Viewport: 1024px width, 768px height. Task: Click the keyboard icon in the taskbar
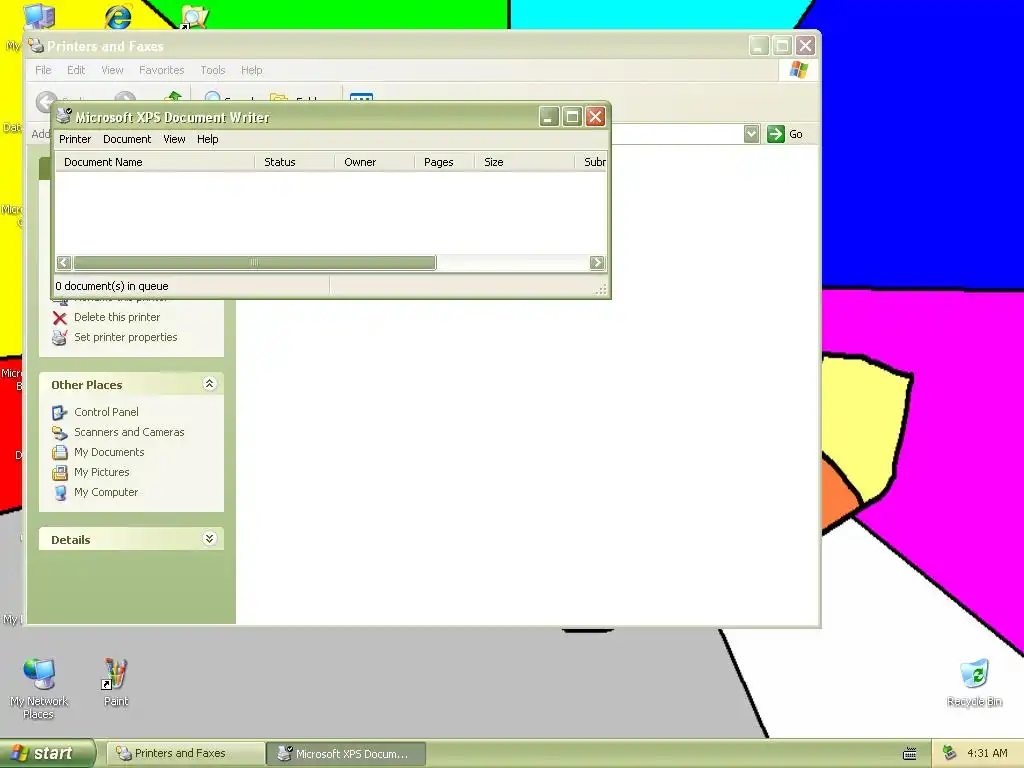[x=910, y=754]
